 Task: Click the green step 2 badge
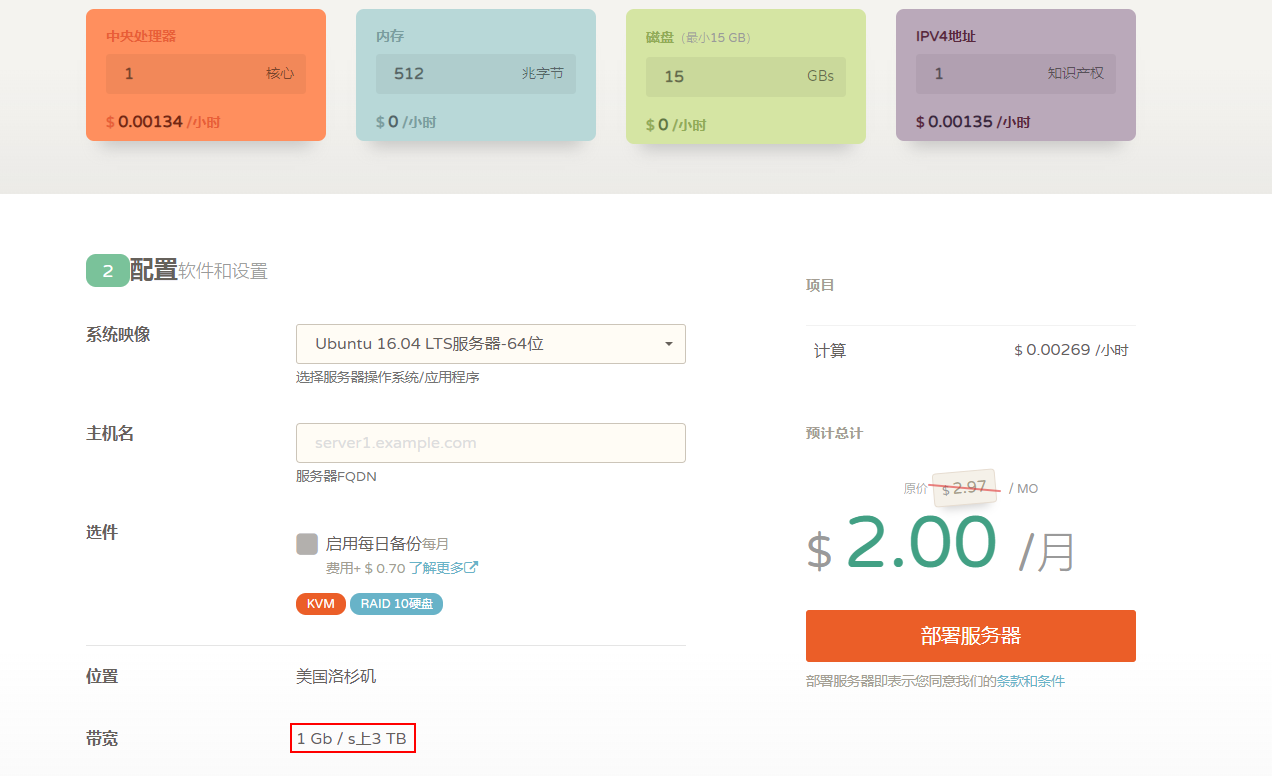[107, 271]
